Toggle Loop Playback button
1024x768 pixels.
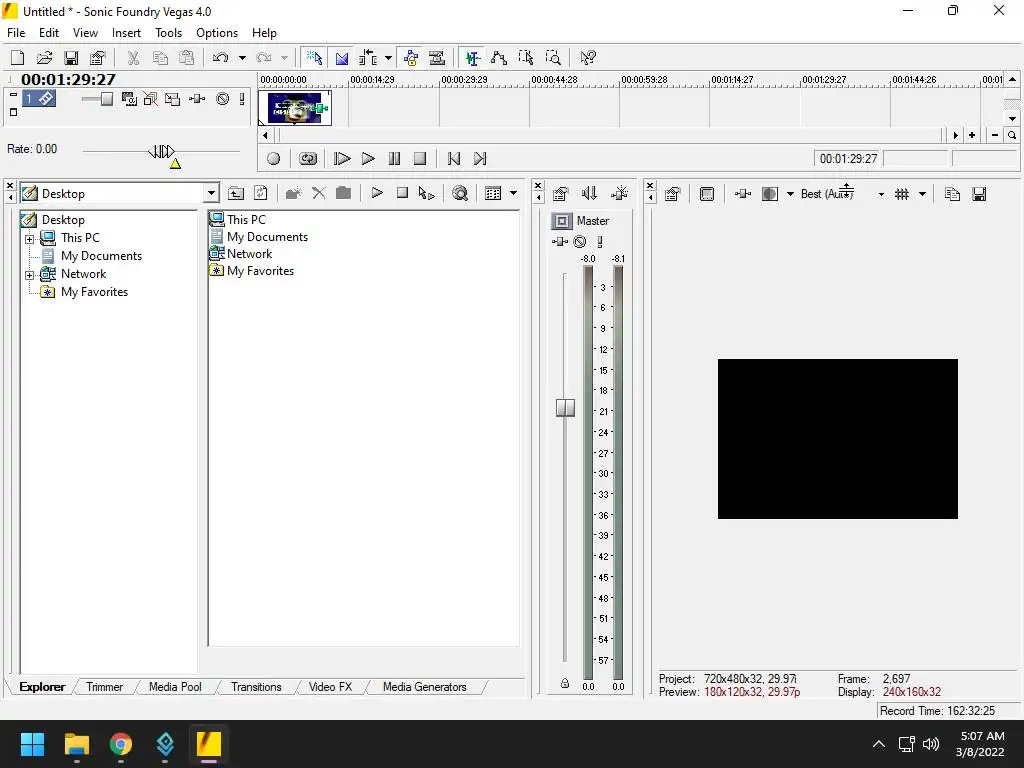pos(308,159)
